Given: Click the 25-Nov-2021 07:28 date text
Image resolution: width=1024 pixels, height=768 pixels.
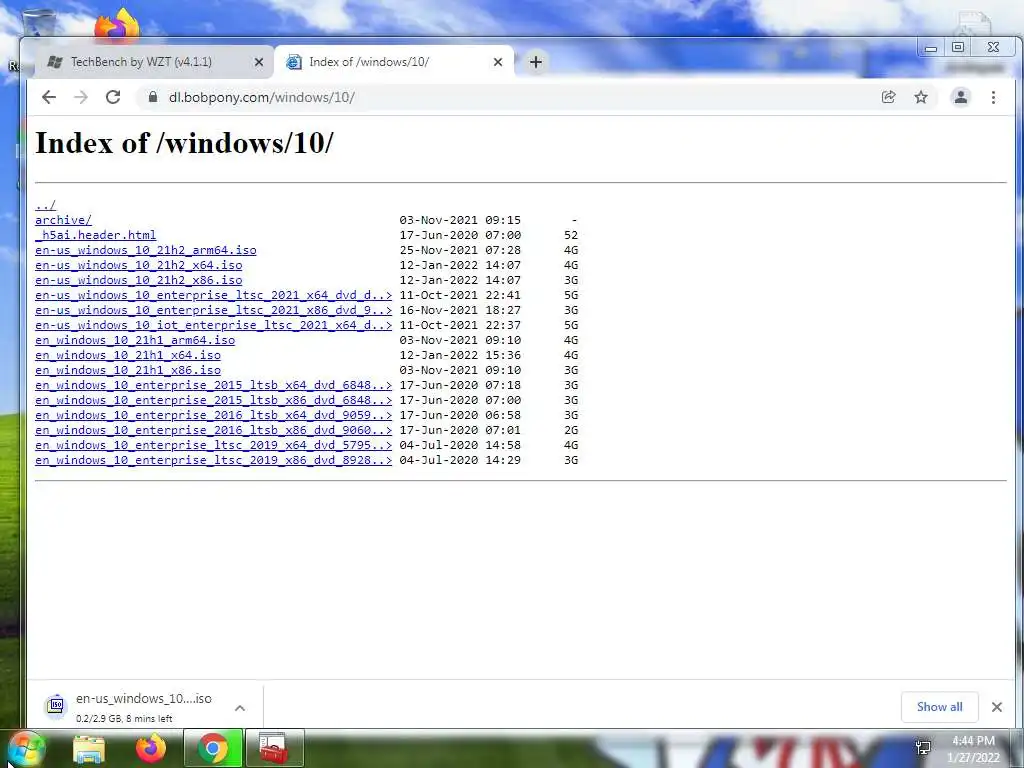Looking at the screenshot, I should pyautogui.click(x=460, y=250).
